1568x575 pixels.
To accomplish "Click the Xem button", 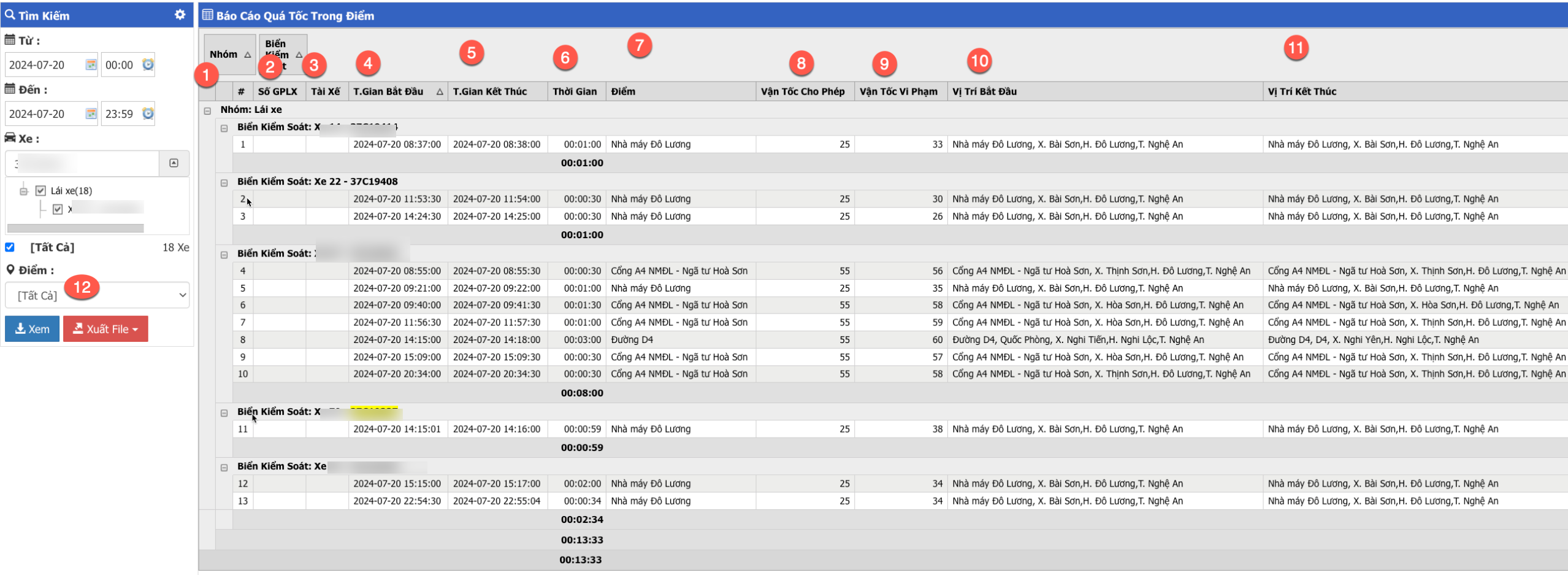I will point(32,329).
